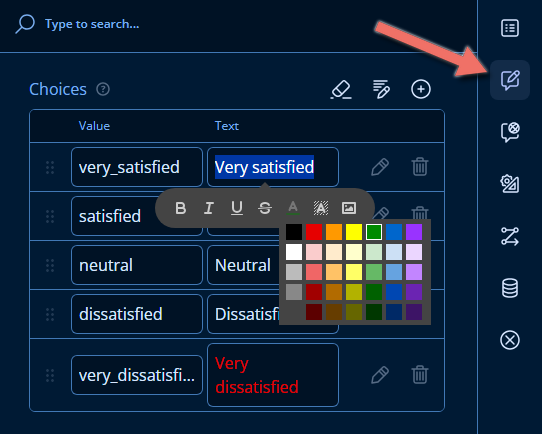Screen dimensions: 542x434
Task: Edit the very_dissatisfied choice with pencil
Action: [x=380, y=375]
